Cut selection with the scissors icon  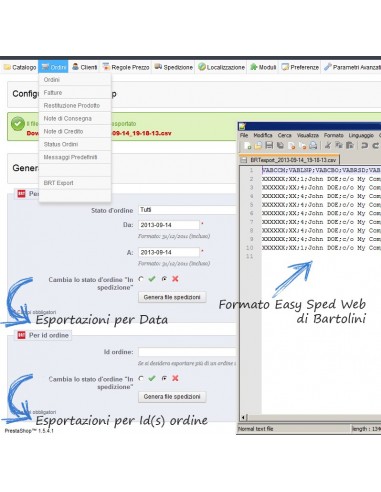pos(328,146)
